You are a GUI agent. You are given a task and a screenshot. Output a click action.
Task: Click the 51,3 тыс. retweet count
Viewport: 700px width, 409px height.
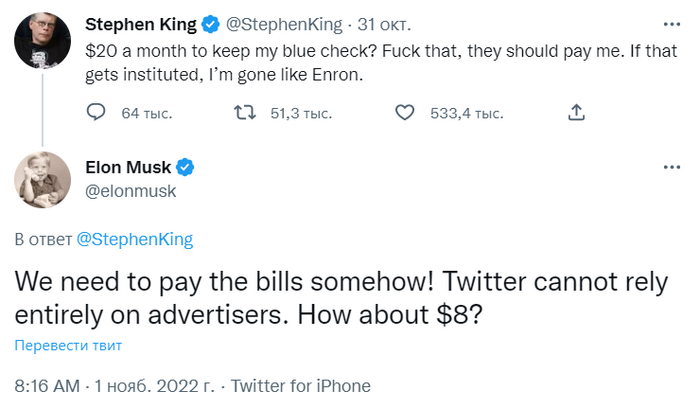coord(301,114)
